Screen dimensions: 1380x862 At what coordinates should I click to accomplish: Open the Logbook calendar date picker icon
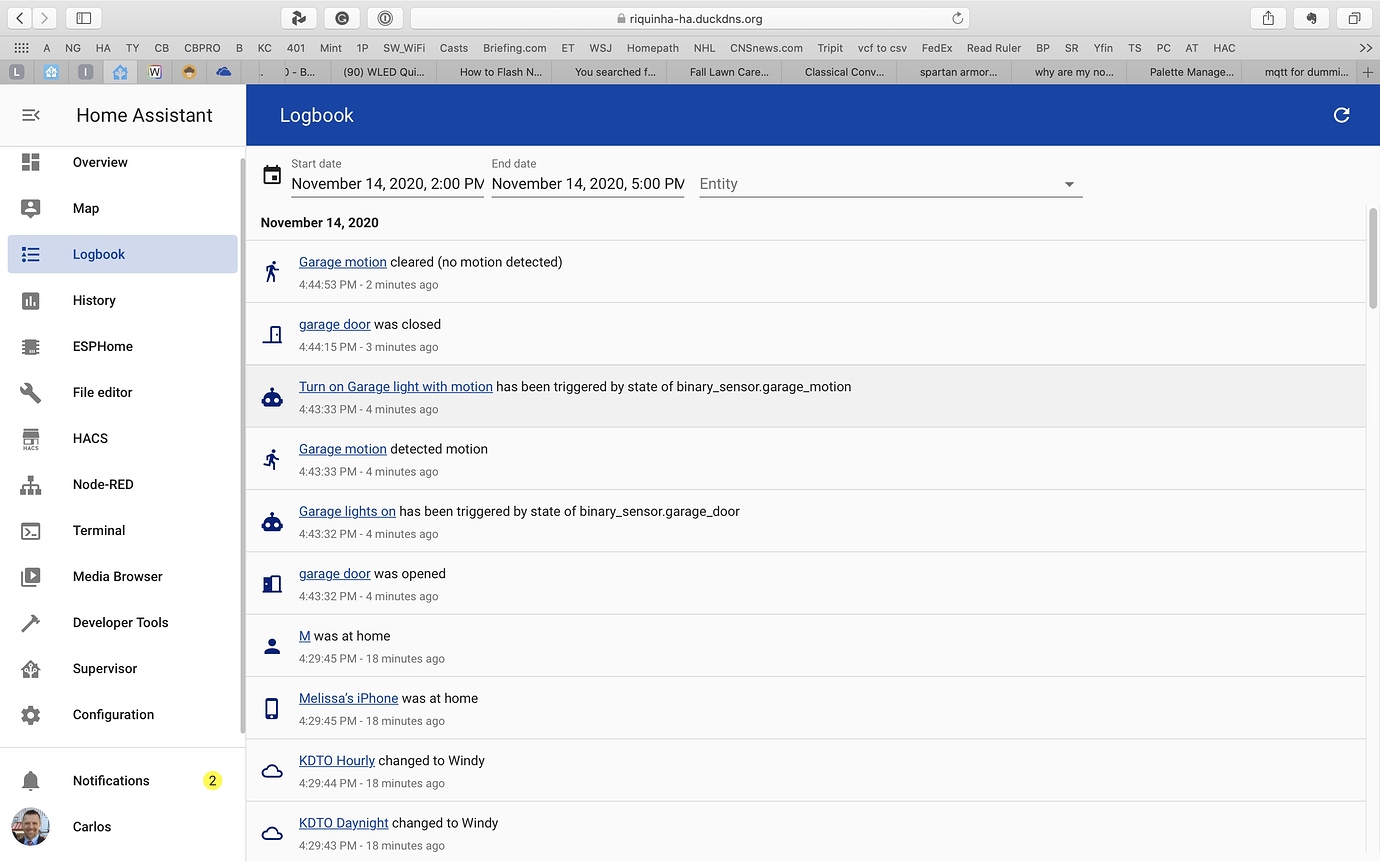pos(271,174)
